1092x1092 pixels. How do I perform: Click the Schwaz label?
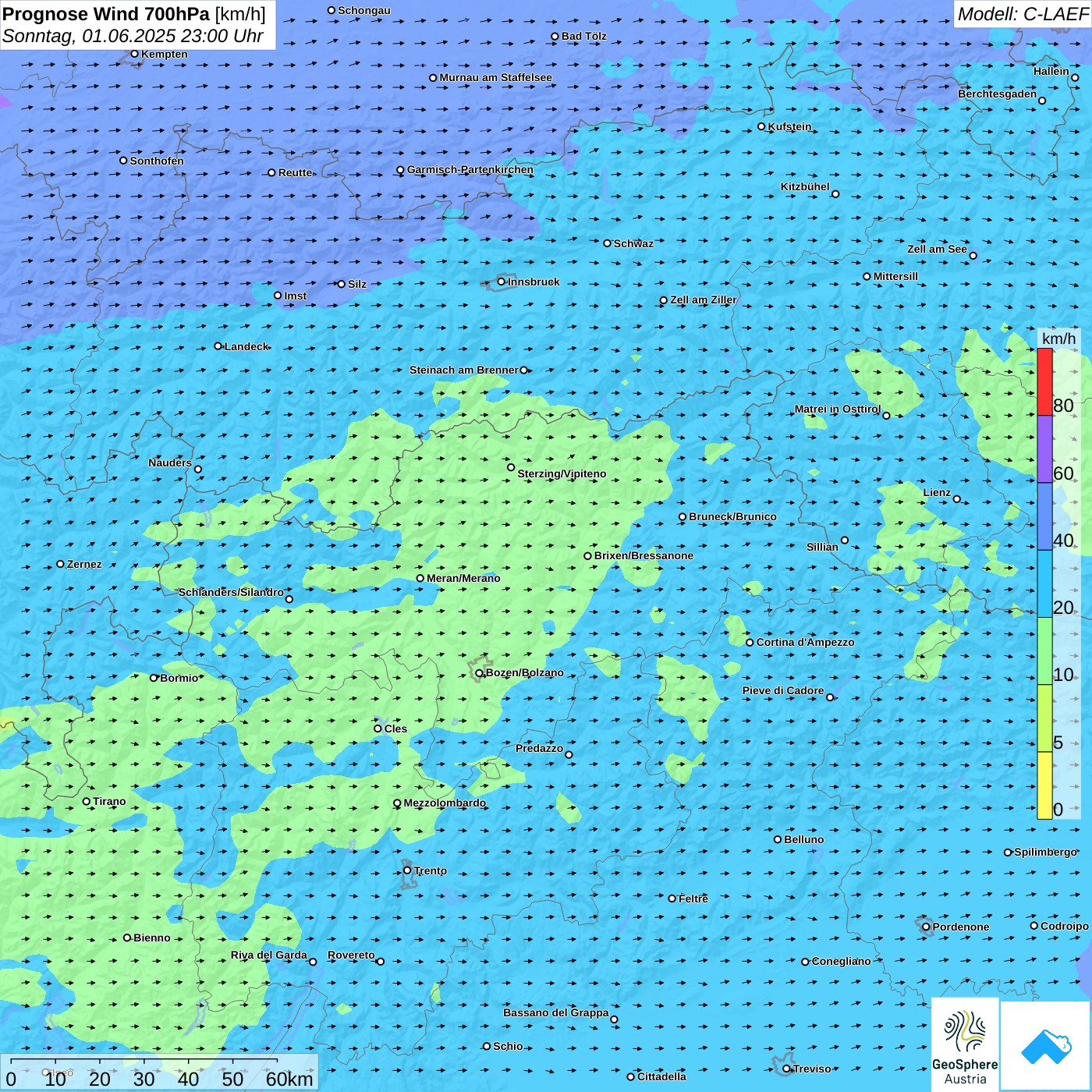[x=633, y=243]
